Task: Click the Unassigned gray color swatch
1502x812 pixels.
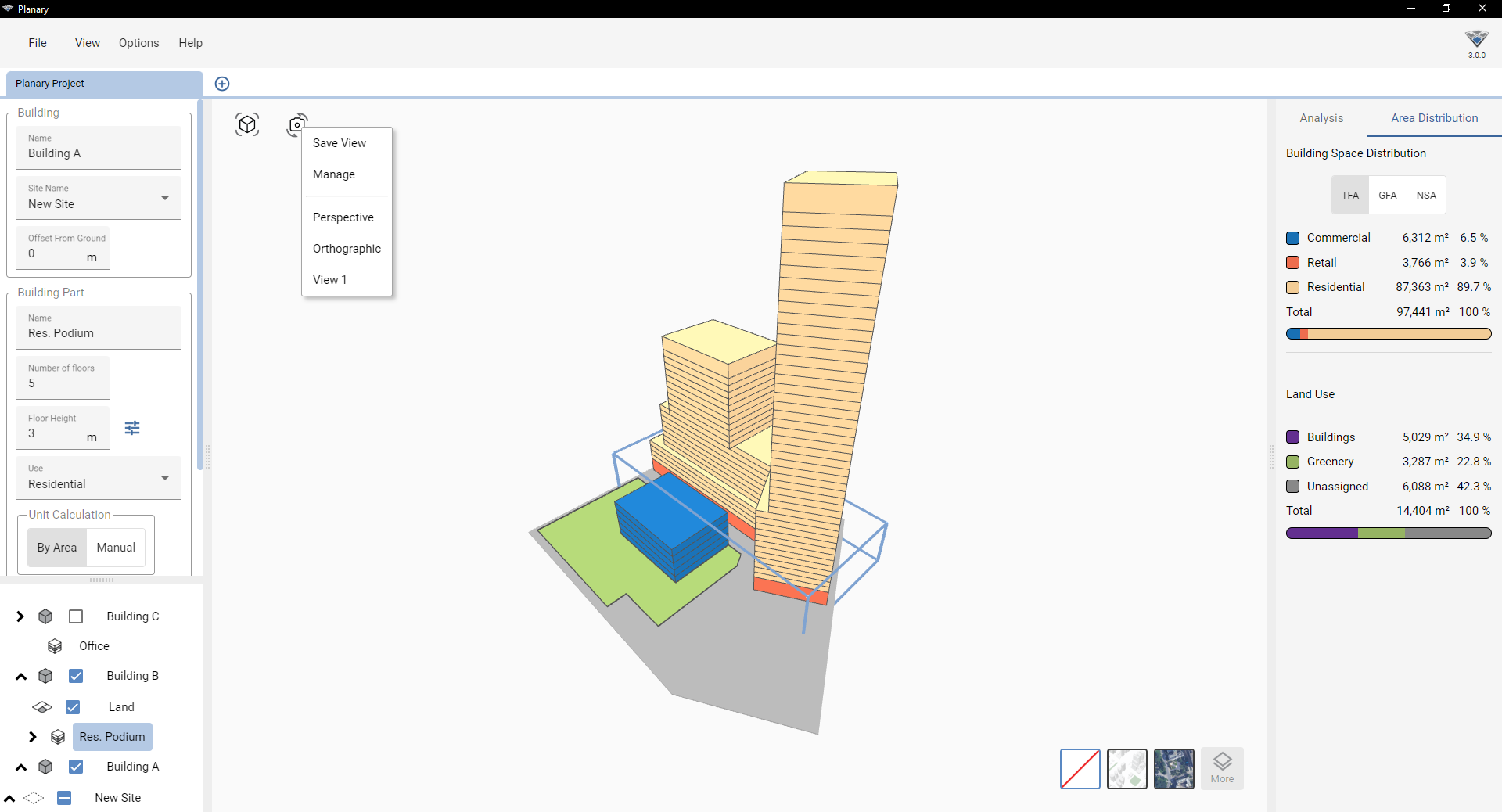Action: coord(1293,487)
